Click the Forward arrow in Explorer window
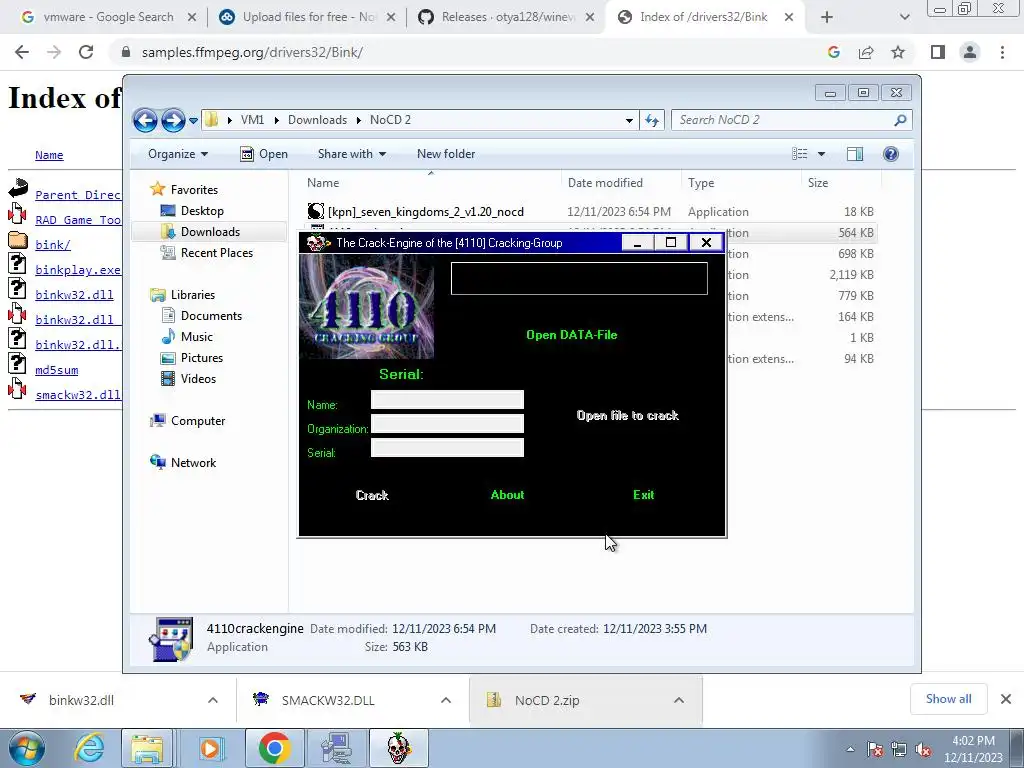The height and width of the screenshot is (768, 1024). pyautogui.click(x=173, y=120)
